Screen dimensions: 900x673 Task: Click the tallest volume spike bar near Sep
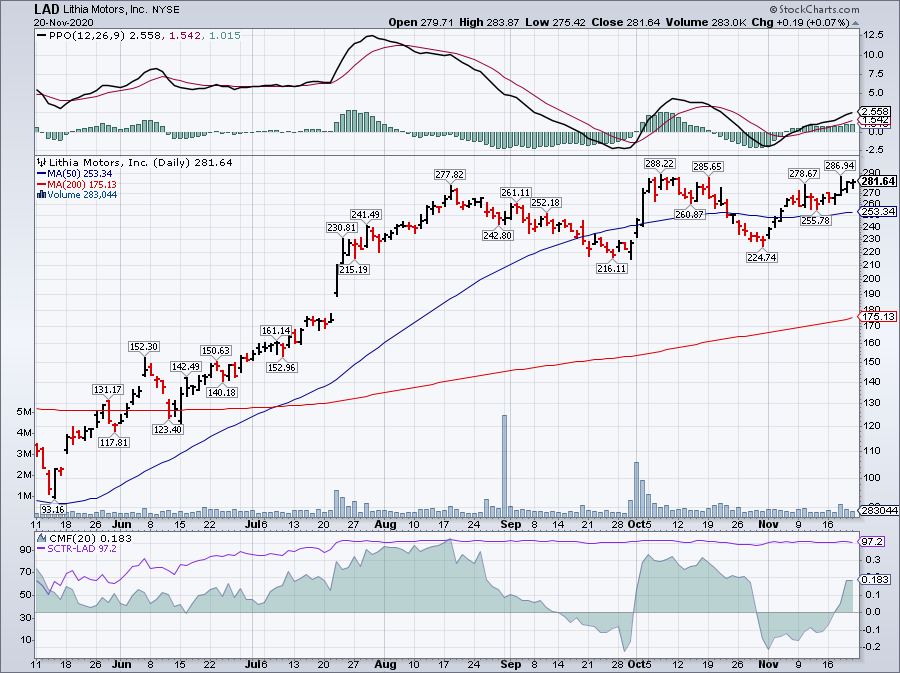(x=505, y=466)
